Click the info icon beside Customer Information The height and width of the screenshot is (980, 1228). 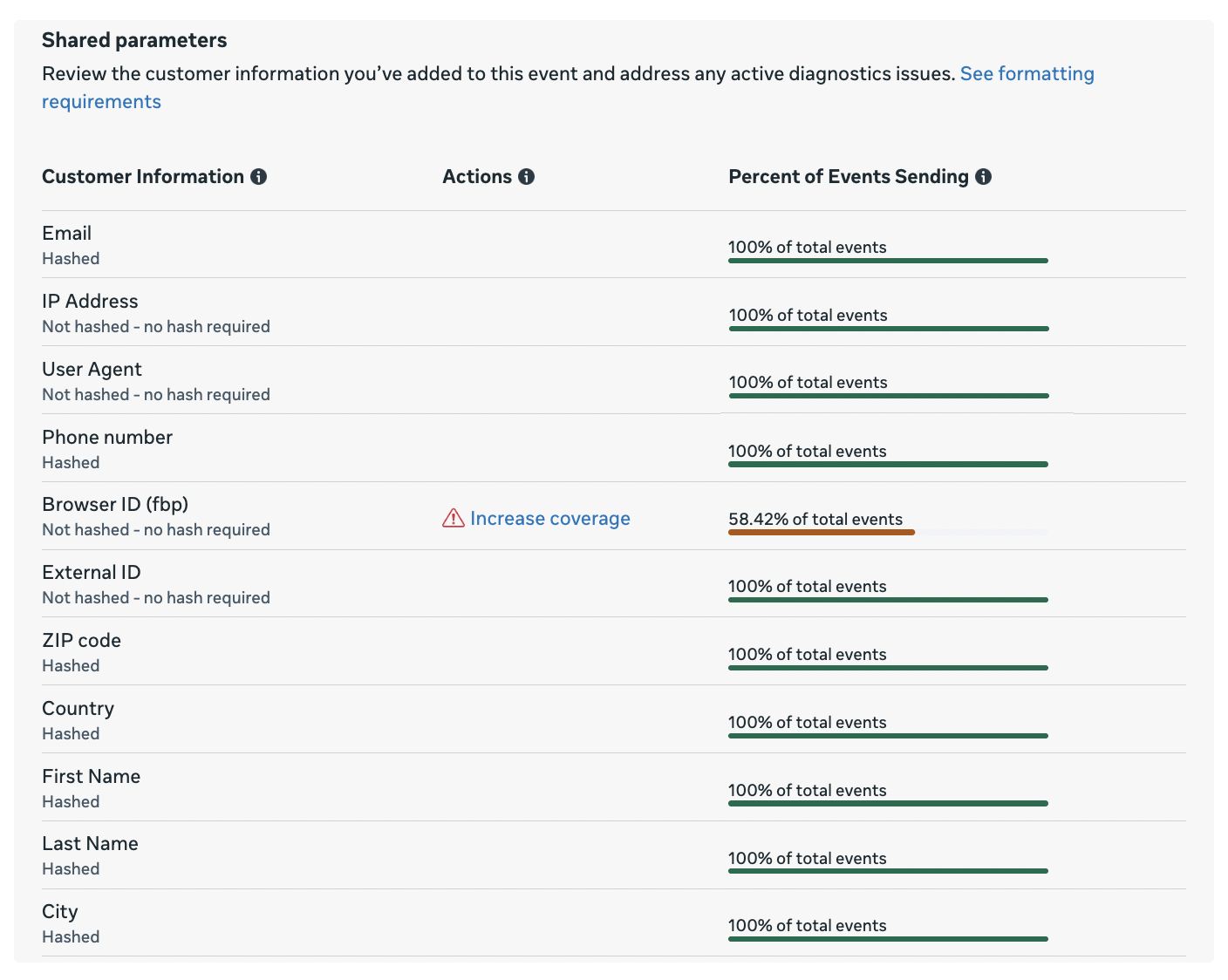coord(258,177)
